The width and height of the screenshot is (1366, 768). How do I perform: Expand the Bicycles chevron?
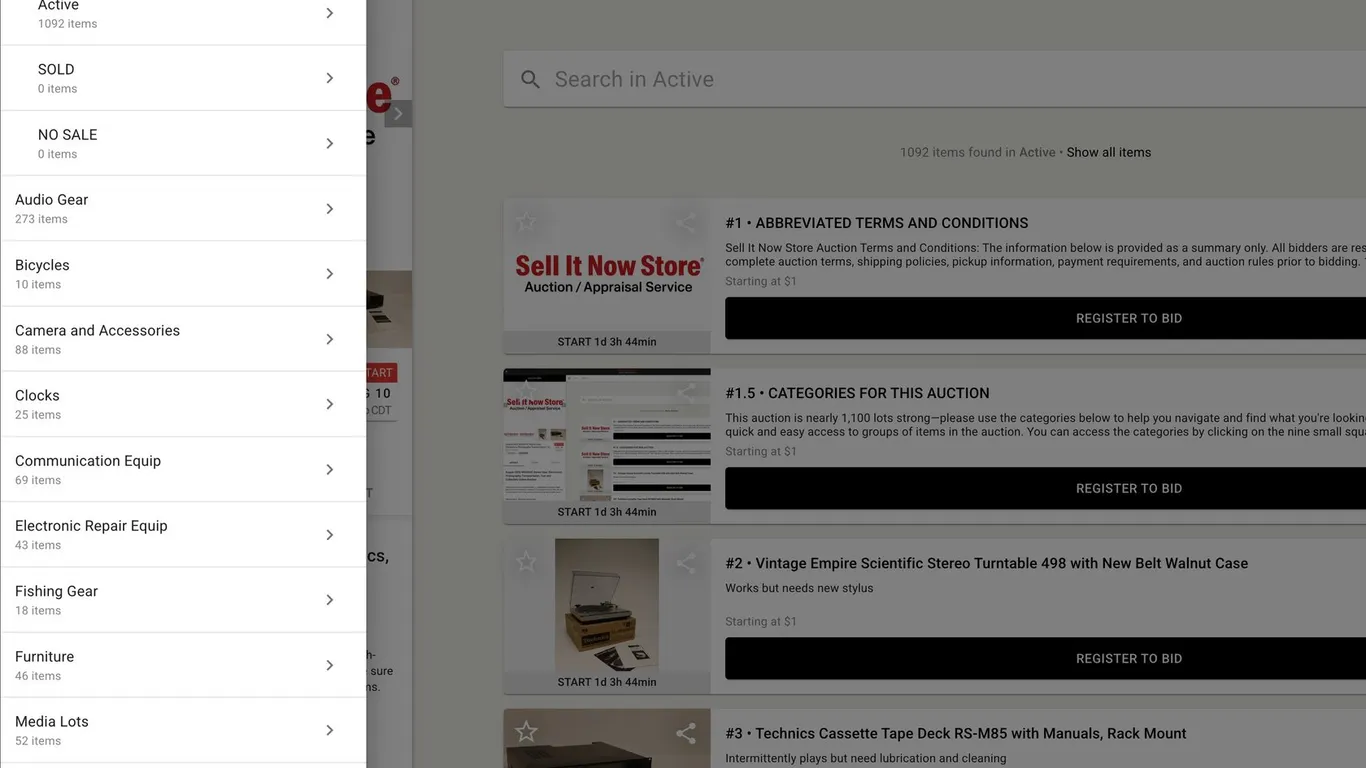tap(330, 274)
